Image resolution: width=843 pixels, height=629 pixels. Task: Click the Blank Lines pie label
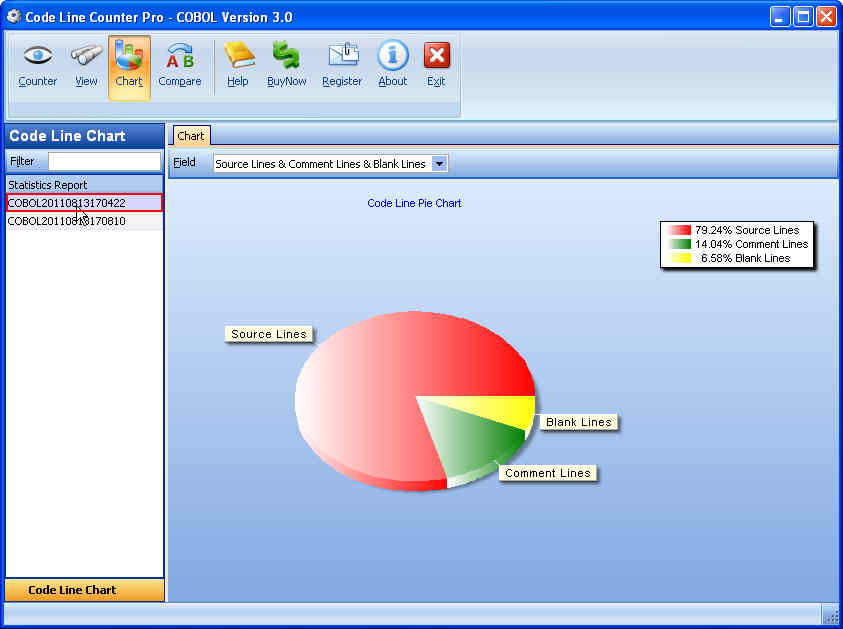point(578,422)
